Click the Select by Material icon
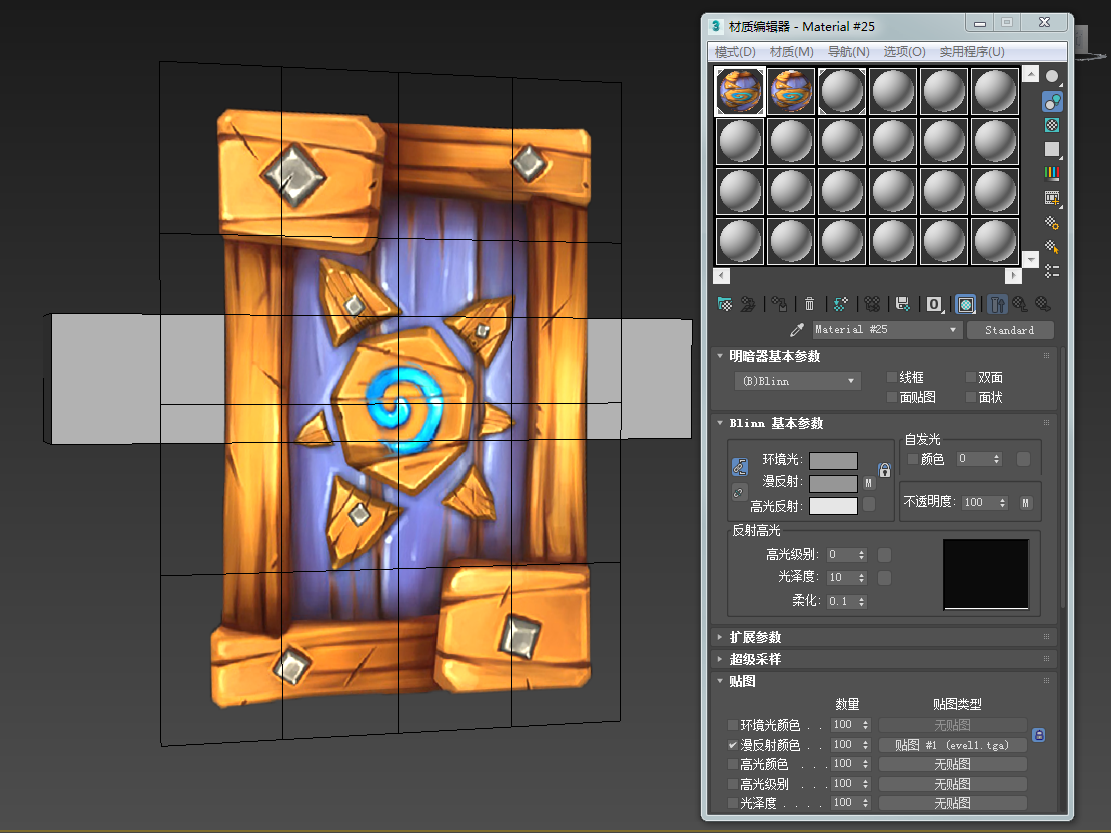 1052,246
